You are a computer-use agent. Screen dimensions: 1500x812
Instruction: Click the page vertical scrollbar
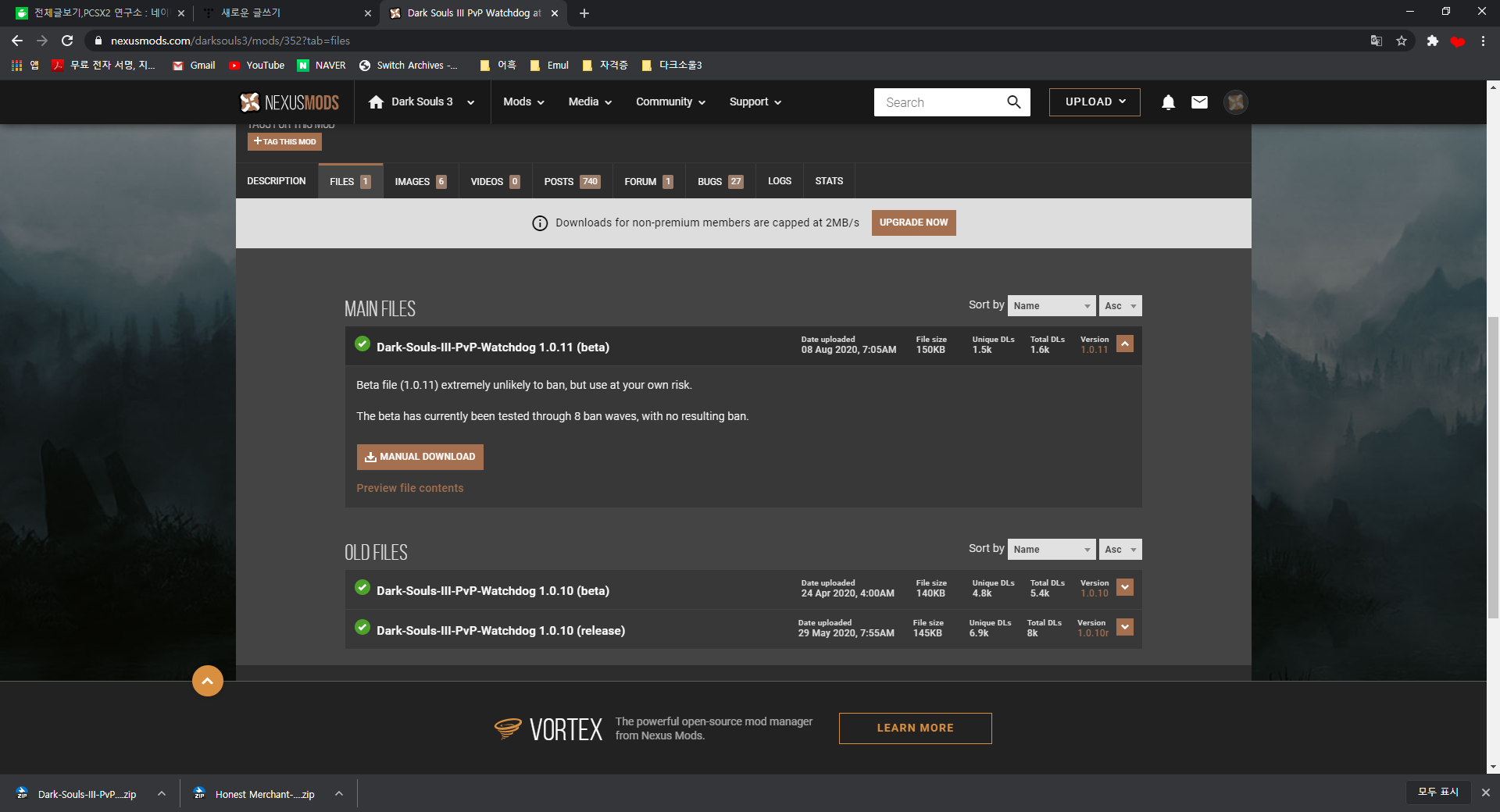click(1493, 468)
